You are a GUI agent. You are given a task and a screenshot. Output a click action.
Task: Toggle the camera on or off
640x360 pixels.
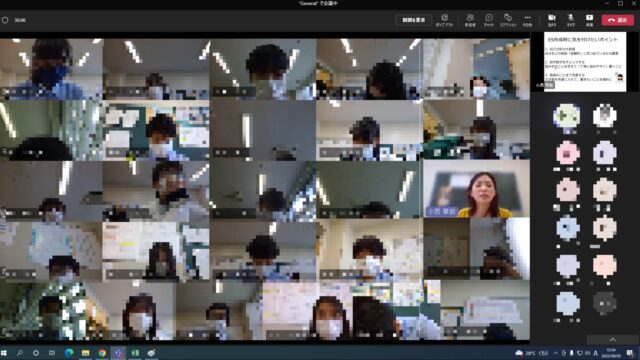552,20
